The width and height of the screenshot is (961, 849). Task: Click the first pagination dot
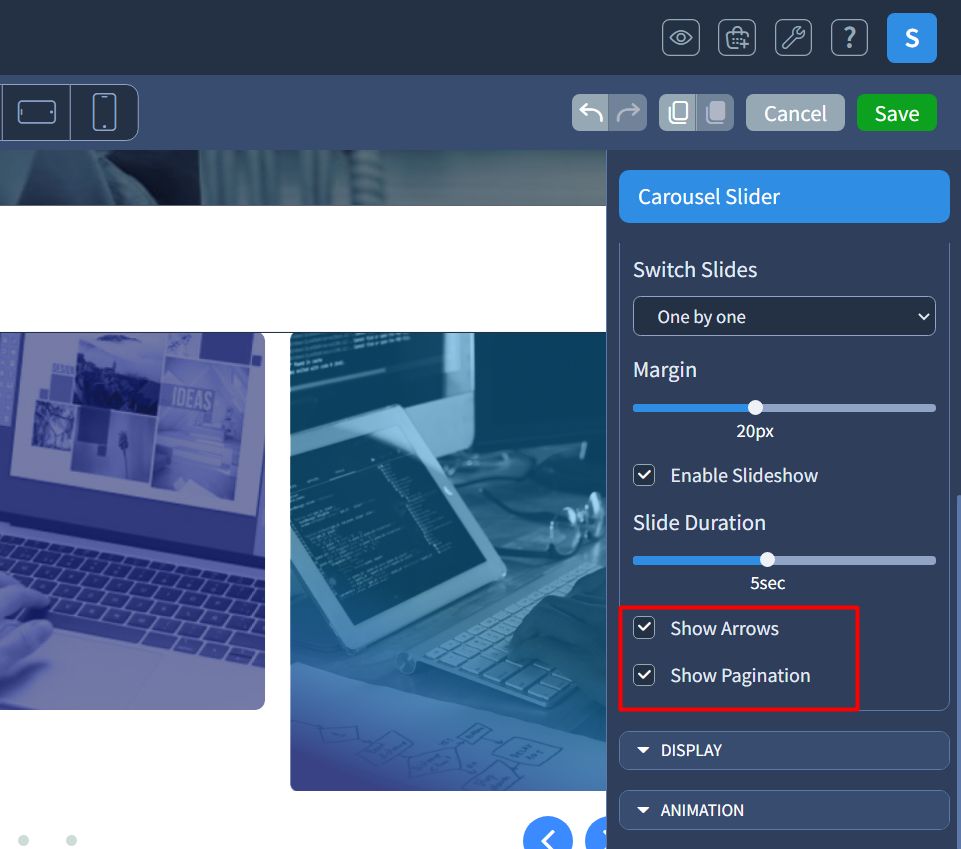[x=23, y=840]
